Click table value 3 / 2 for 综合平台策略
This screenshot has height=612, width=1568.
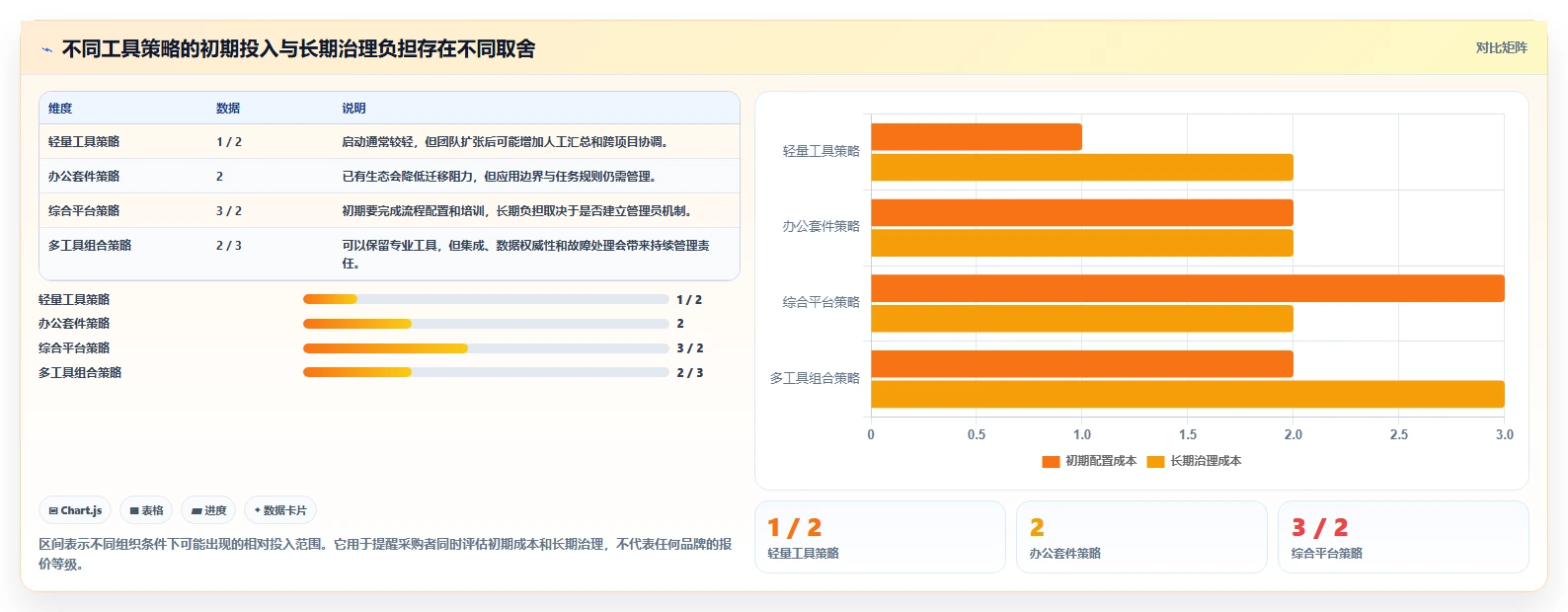coord(229,211)
